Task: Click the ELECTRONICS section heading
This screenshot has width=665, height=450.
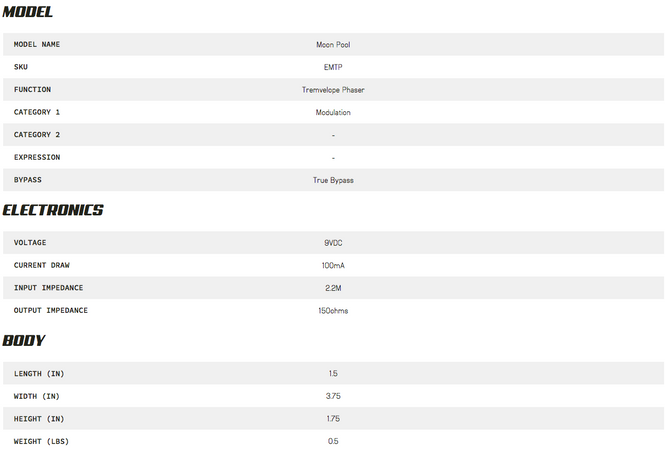Action: 53,210
